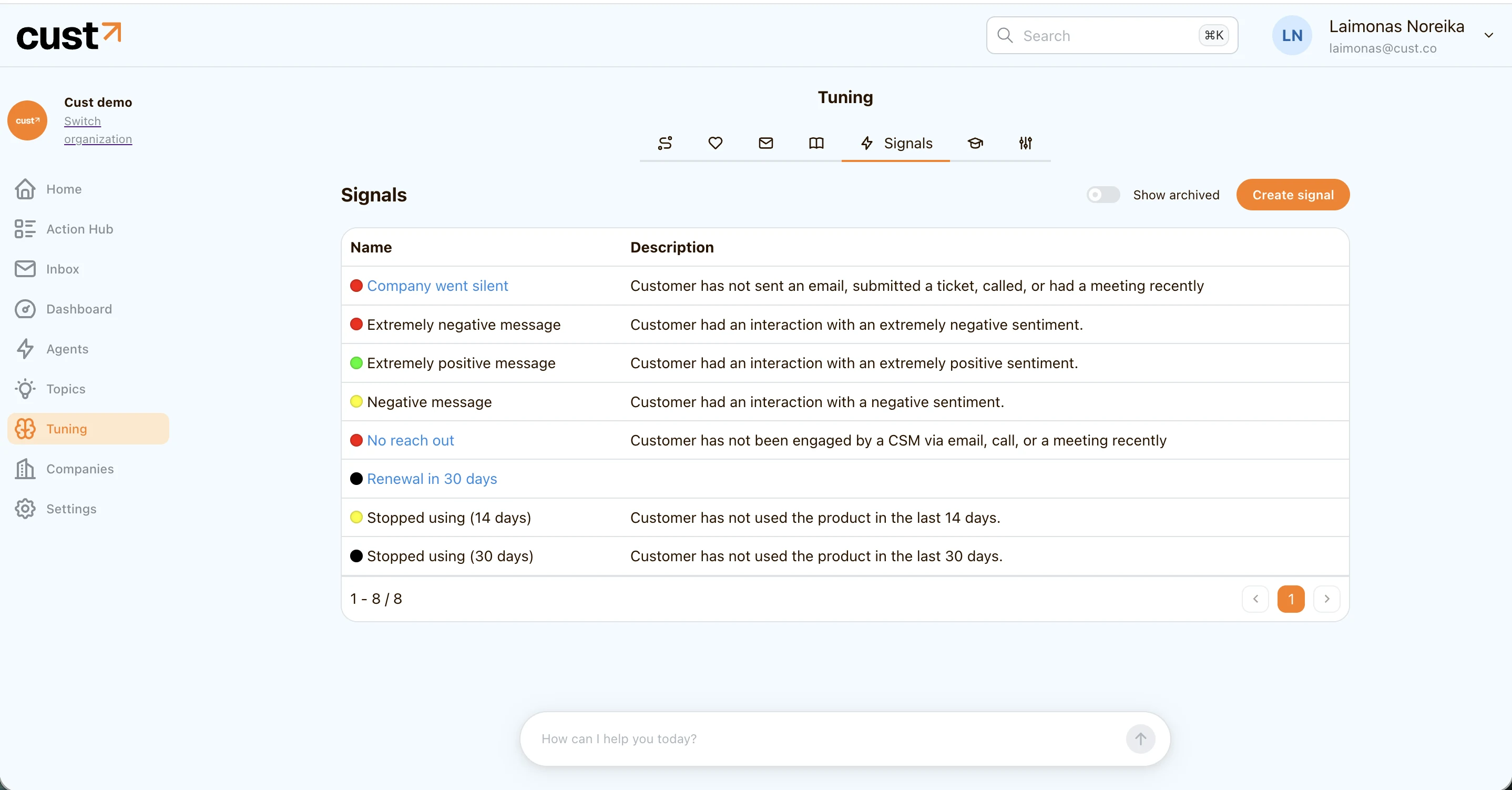This screenshot has width=1512, height=790.
Task: Click the previous page arrow
Action: (x=1255, y=599)
